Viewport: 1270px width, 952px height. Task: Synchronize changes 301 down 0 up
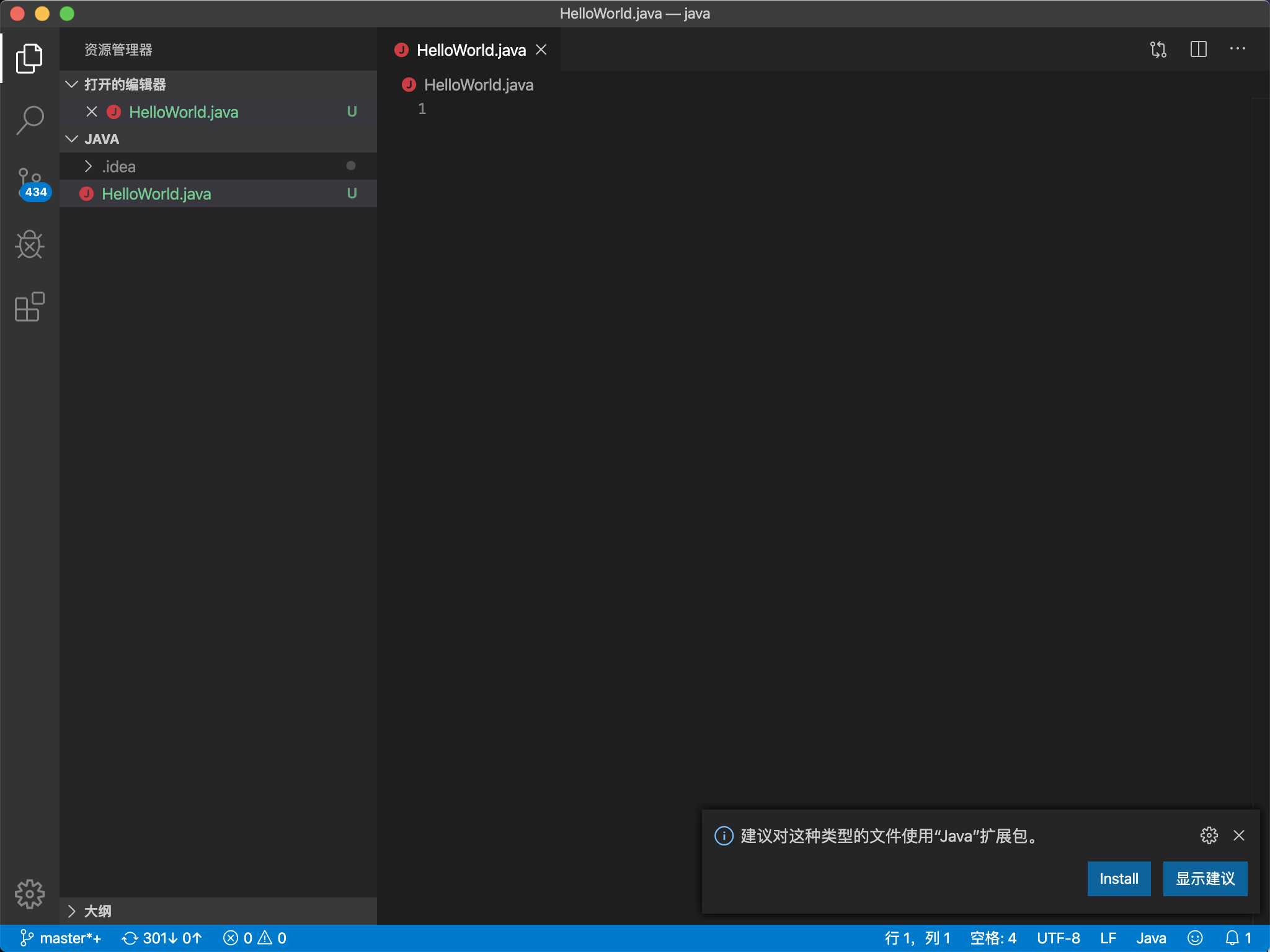pos(162,938)
